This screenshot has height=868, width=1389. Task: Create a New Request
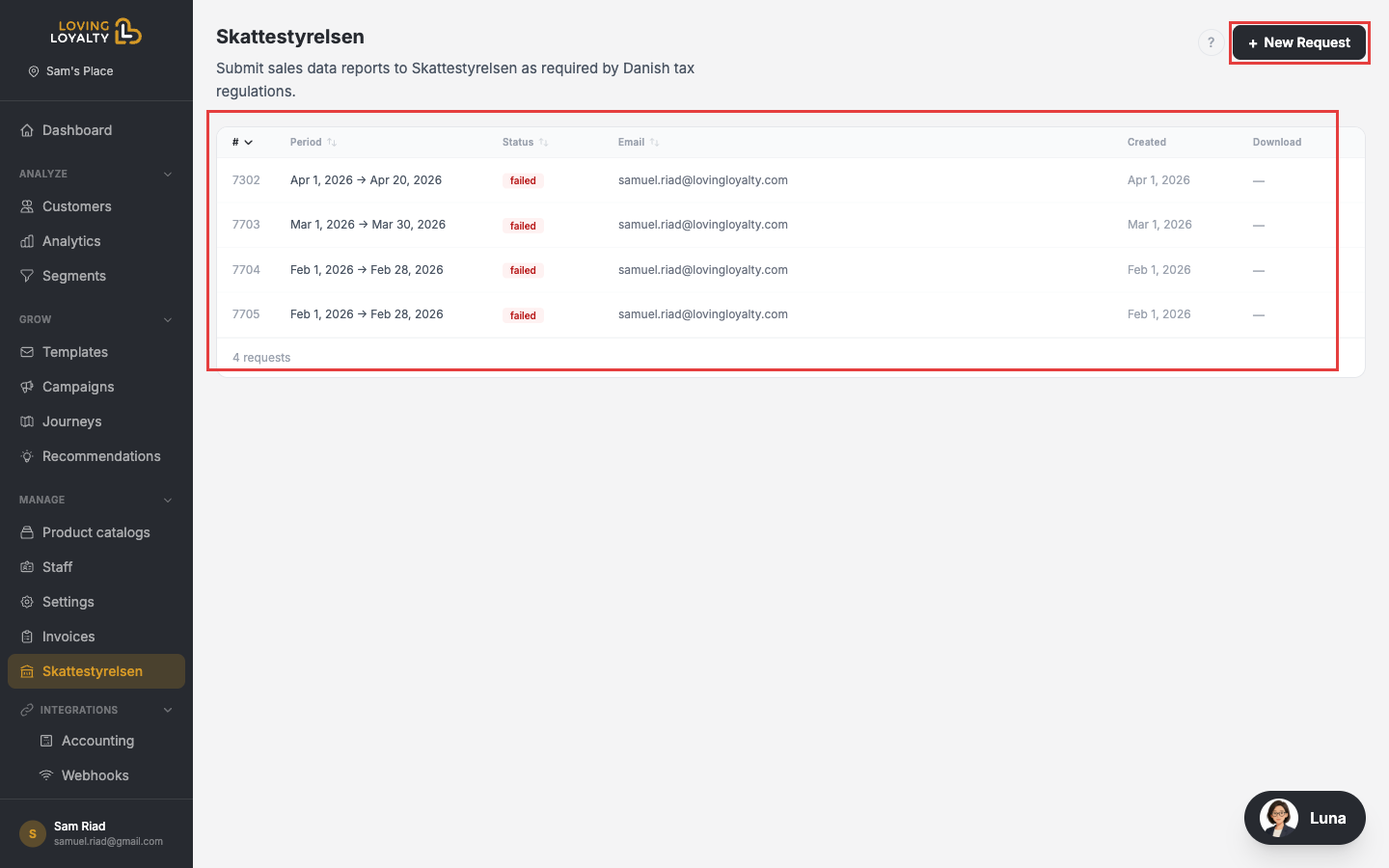tap(1299, 42)
